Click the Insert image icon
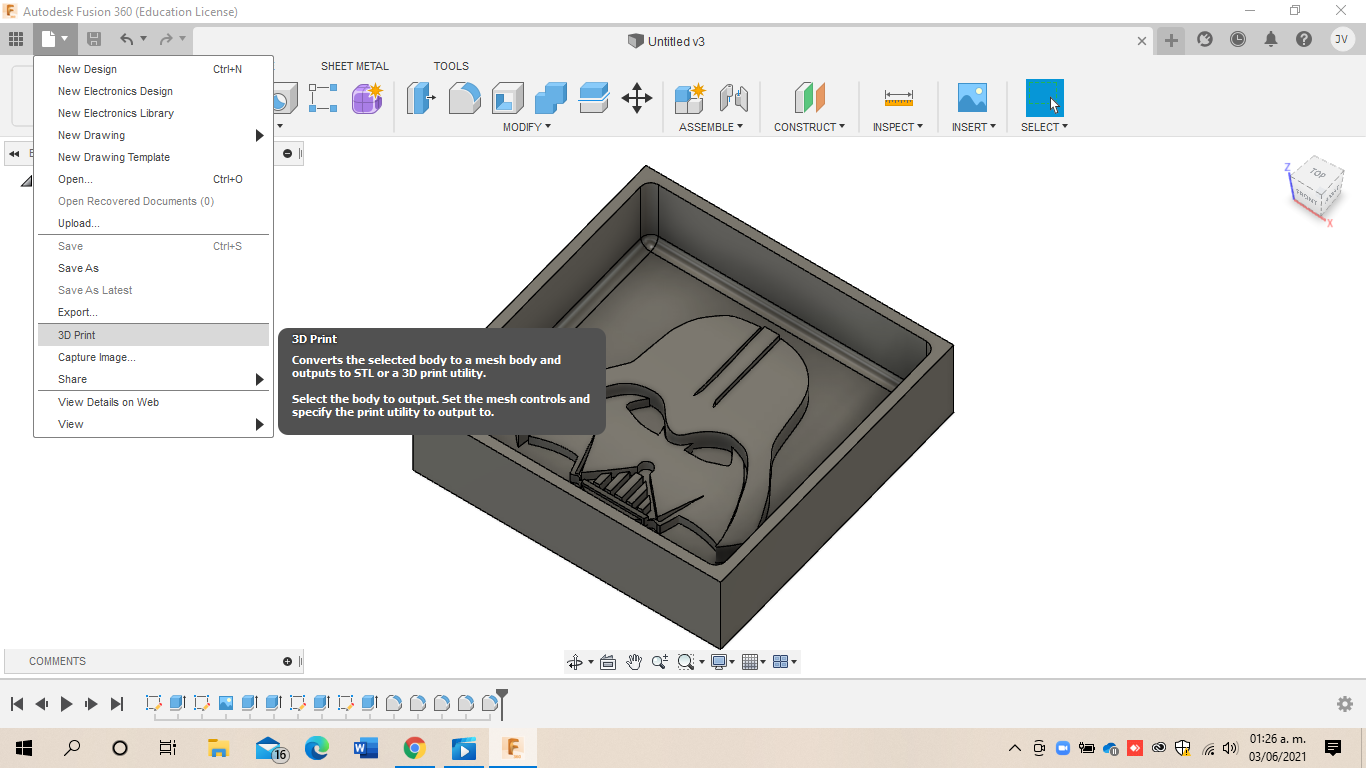 pyautogui.click(x=972, y=98)
